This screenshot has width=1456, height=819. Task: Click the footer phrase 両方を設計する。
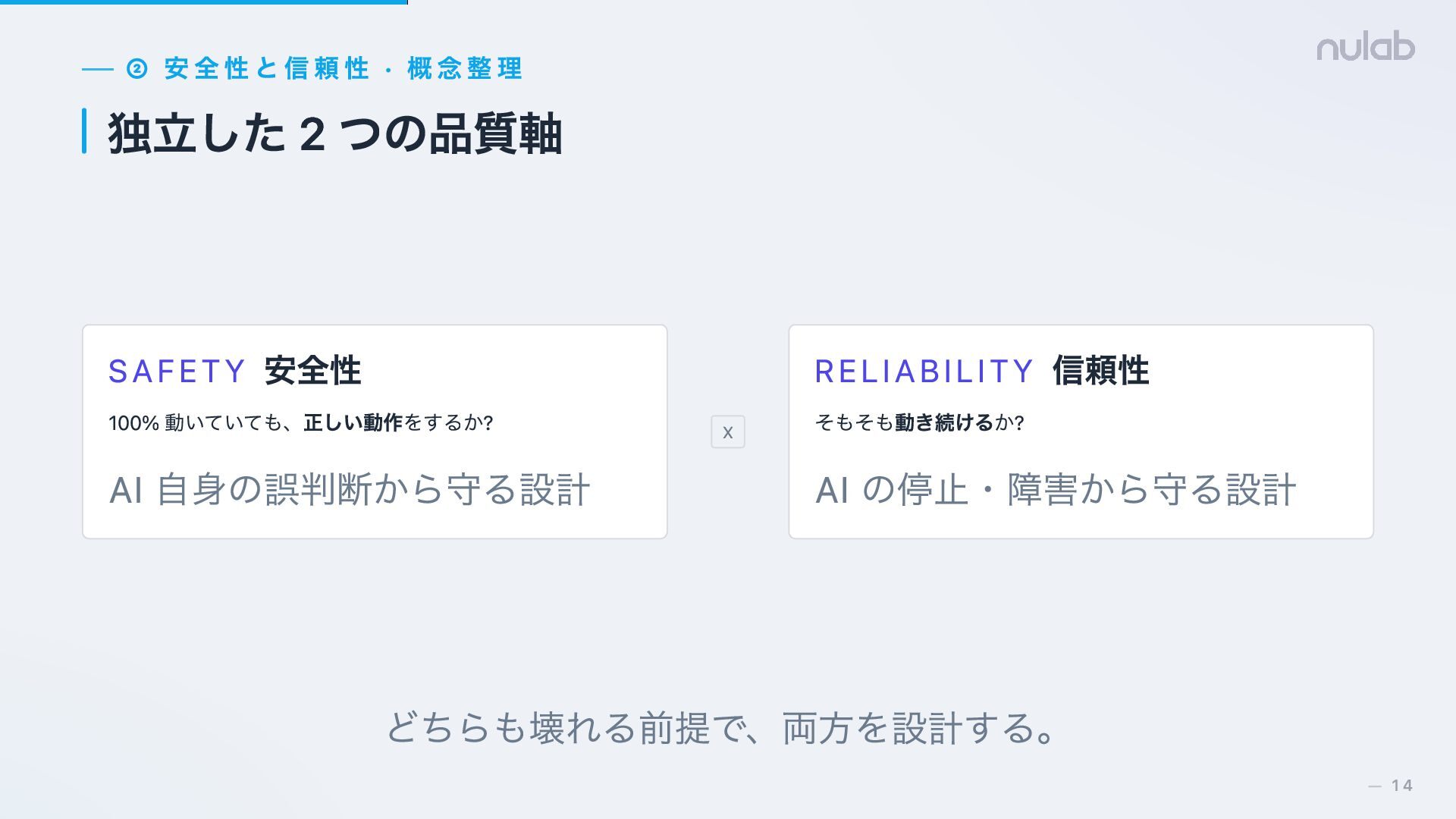(x=919, y=728)
